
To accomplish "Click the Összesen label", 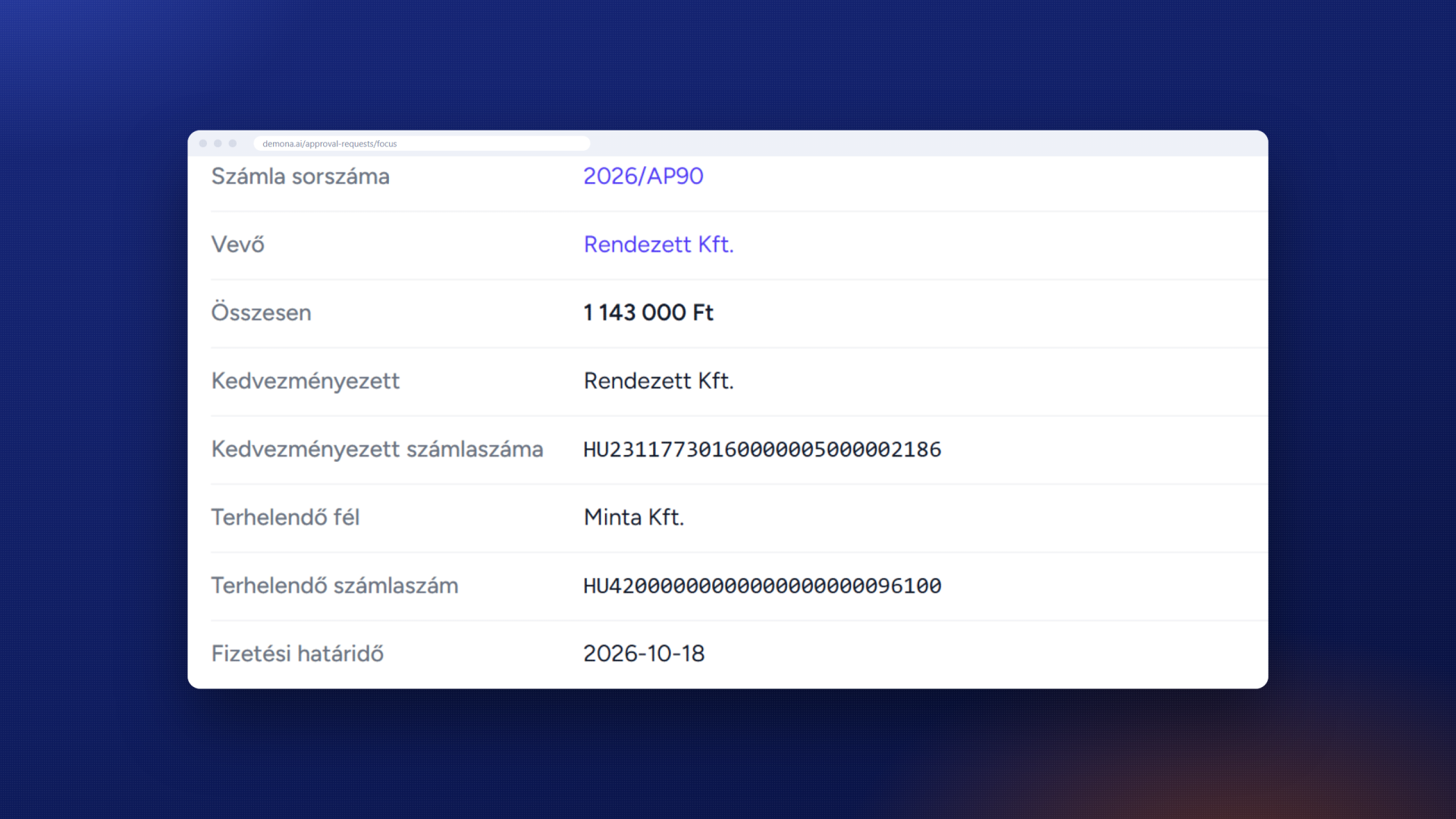I will coord(261,312).
